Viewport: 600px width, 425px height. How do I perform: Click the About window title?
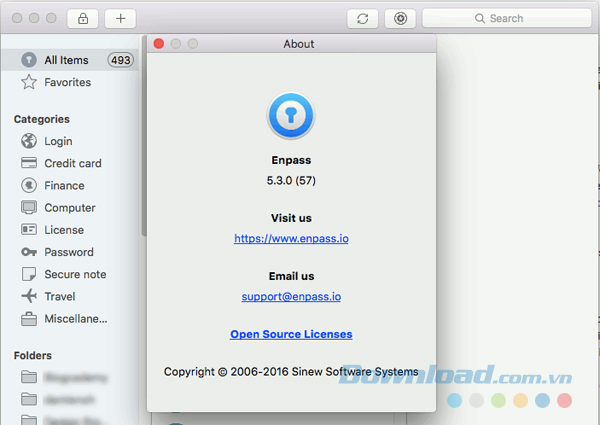coord(299,44)
